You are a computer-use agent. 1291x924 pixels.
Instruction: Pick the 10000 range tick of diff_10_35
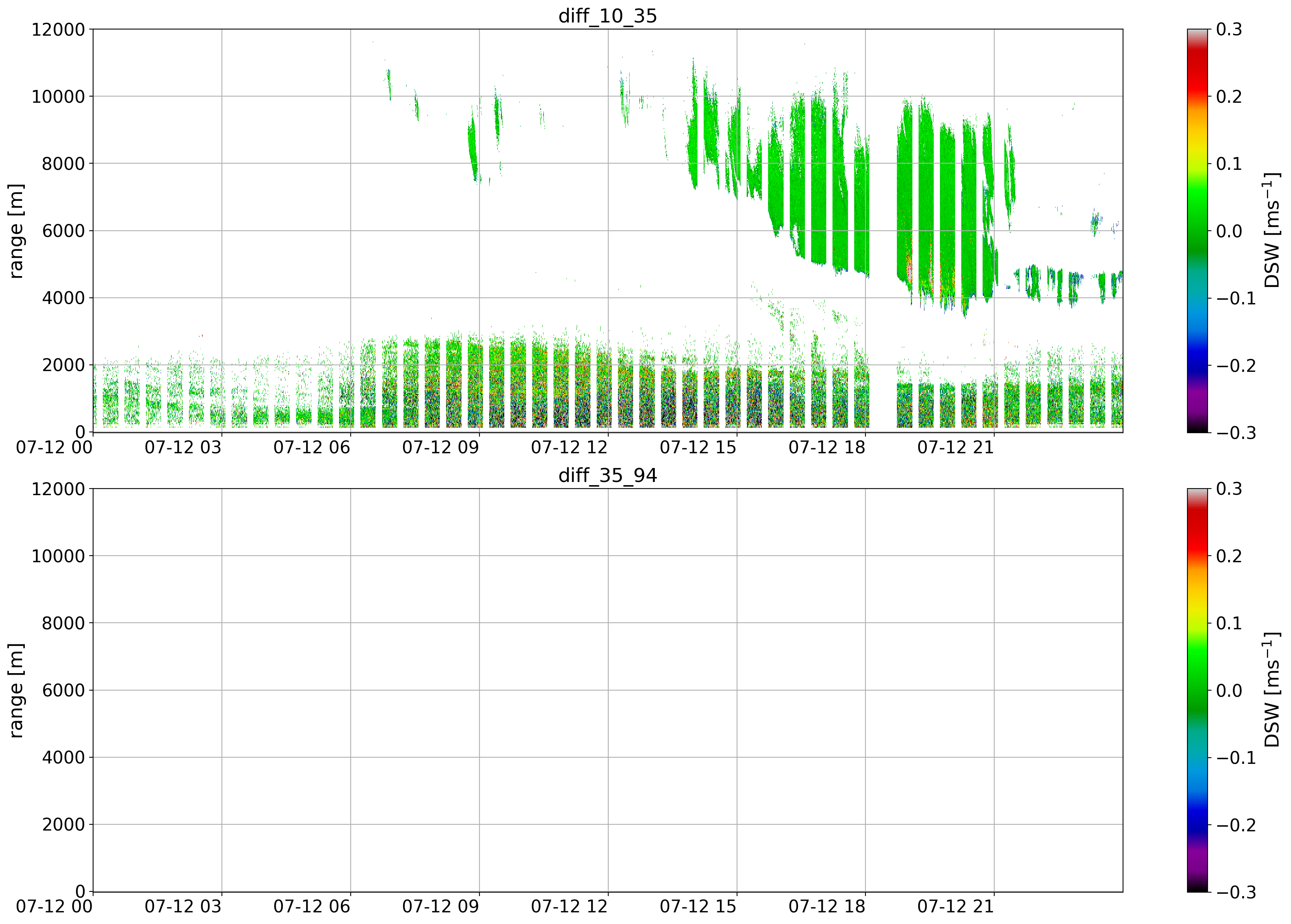click(x=58, y=97)
